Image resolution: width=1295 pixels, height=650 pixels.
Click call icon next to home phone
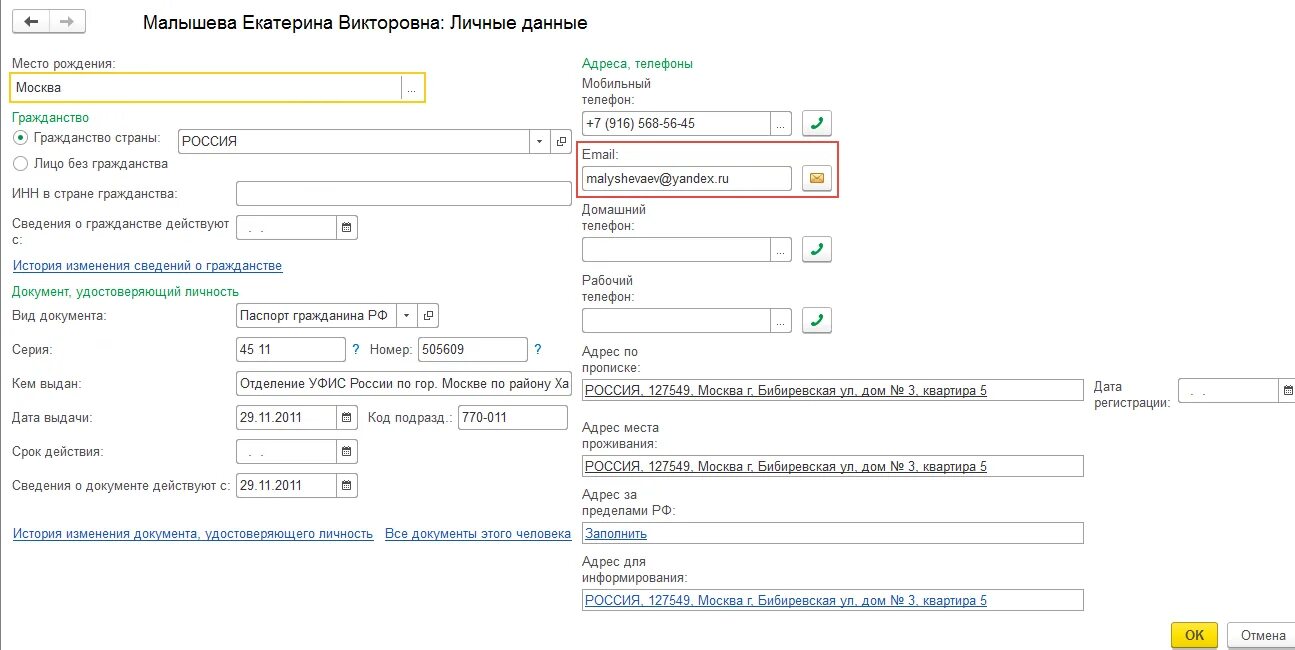[x=817, y=249]
